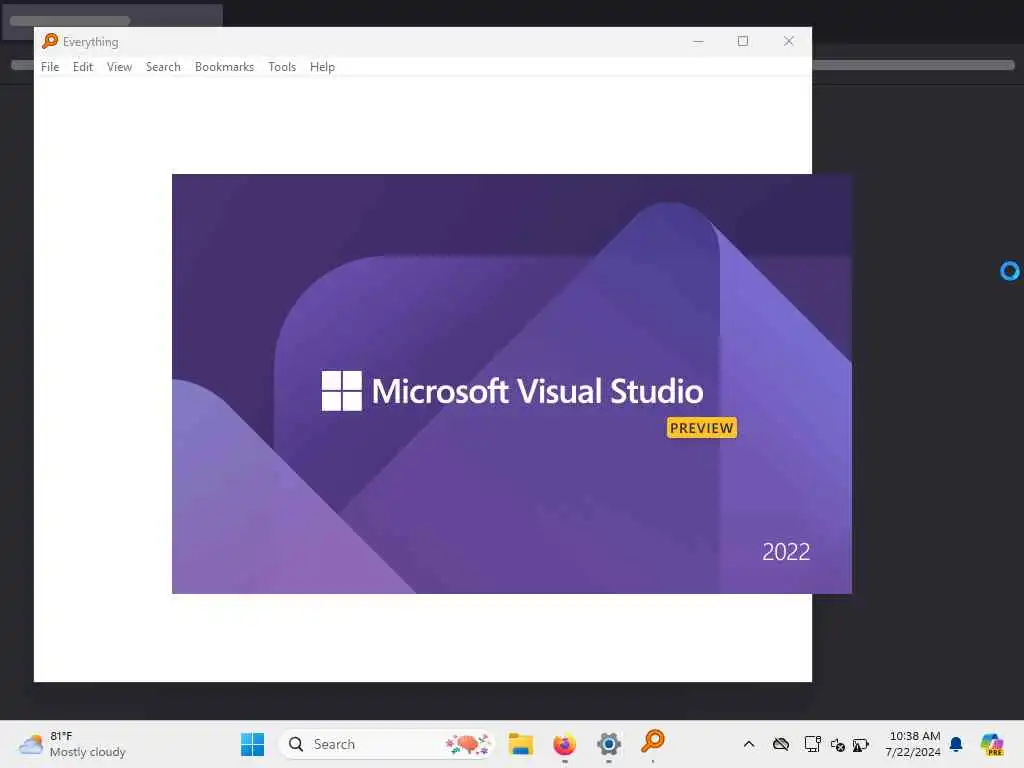Image resolution: width=1024 pixels, height=768 pixels.
Task: Open the View menu in Everything
Action: (x=120, y=67)
